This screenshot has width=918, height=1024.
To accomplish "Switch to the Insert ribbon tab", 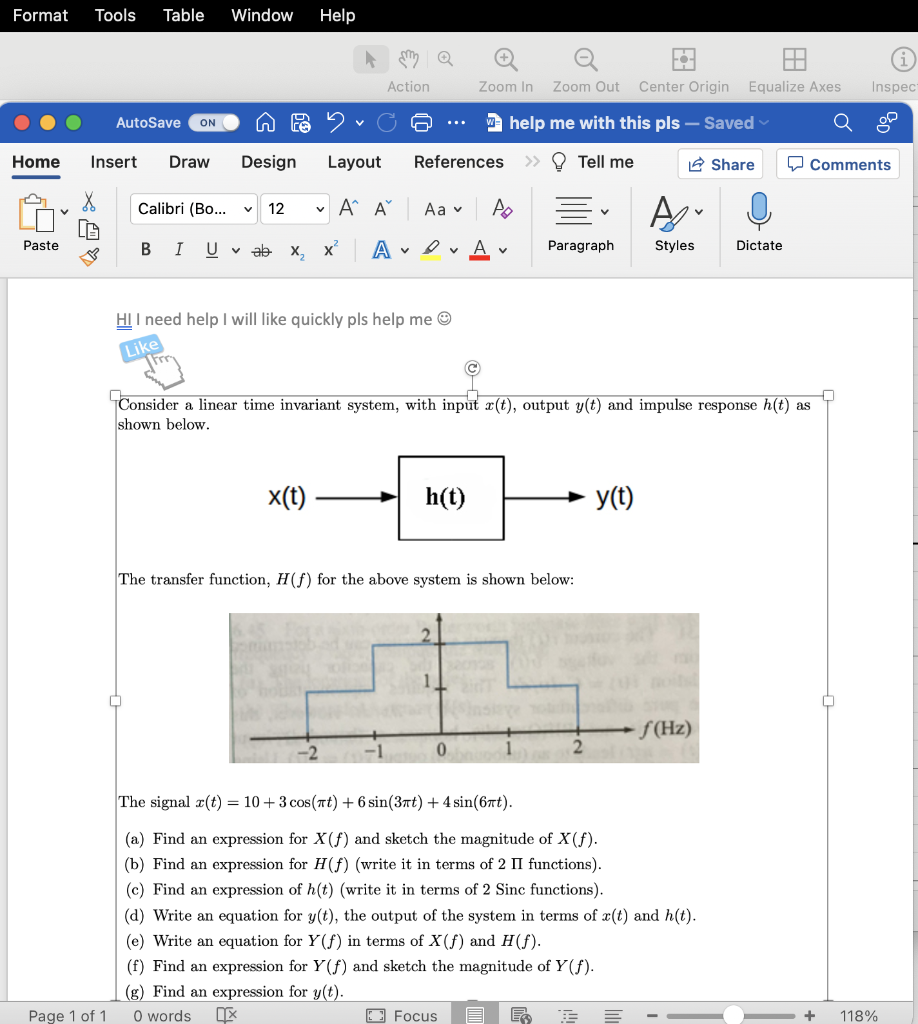I will coord(113,162).
